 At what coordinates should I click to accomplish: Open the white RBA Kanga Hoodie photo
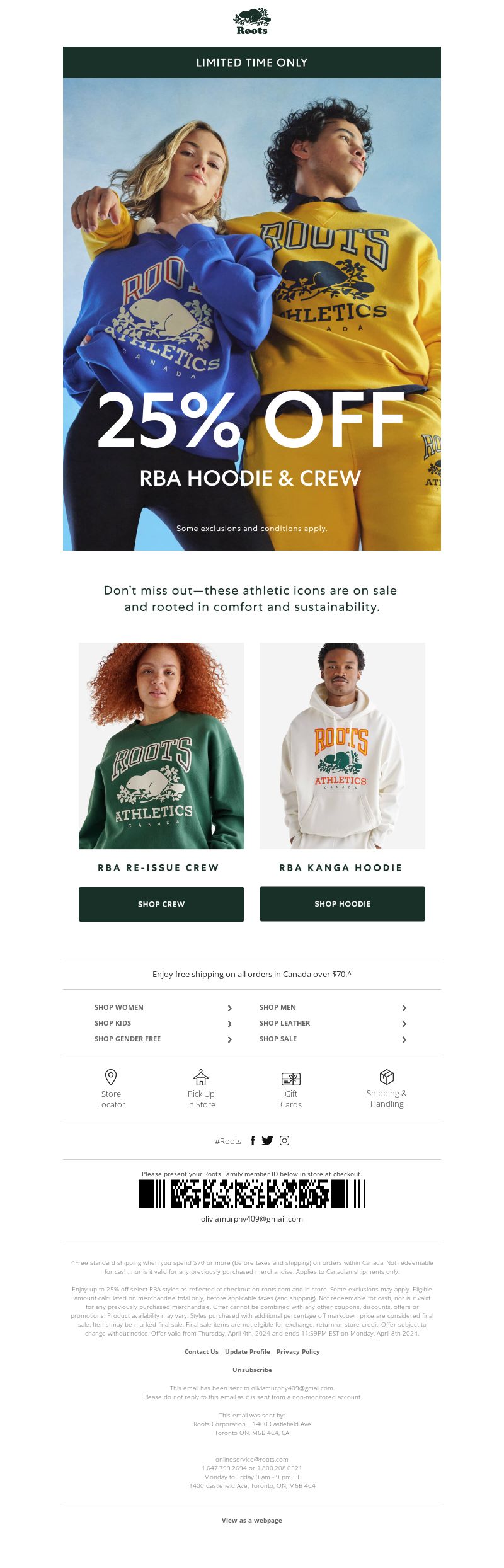click(343, 746)
